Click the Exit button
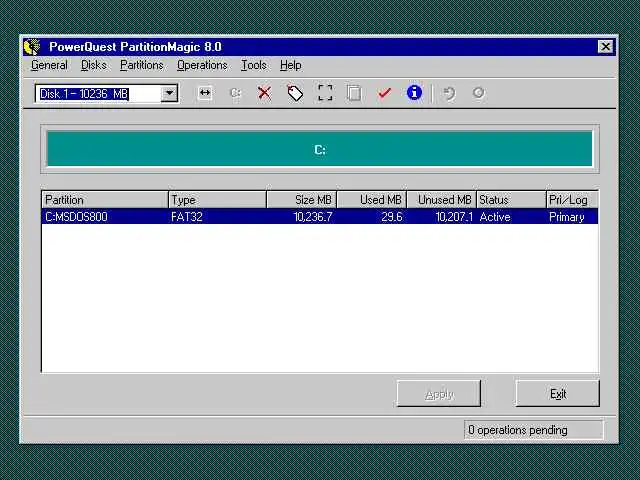The height and width of the screenshot is (480, 640). pyautogui.click(x=558, y=394)
